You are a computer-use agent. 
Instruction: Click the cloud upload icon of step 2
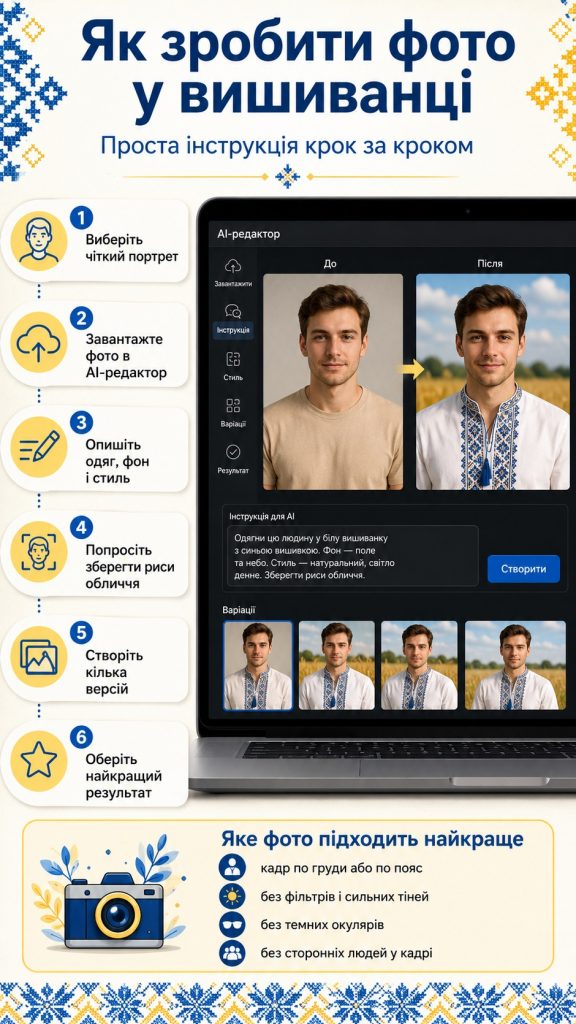click(39, 344)
